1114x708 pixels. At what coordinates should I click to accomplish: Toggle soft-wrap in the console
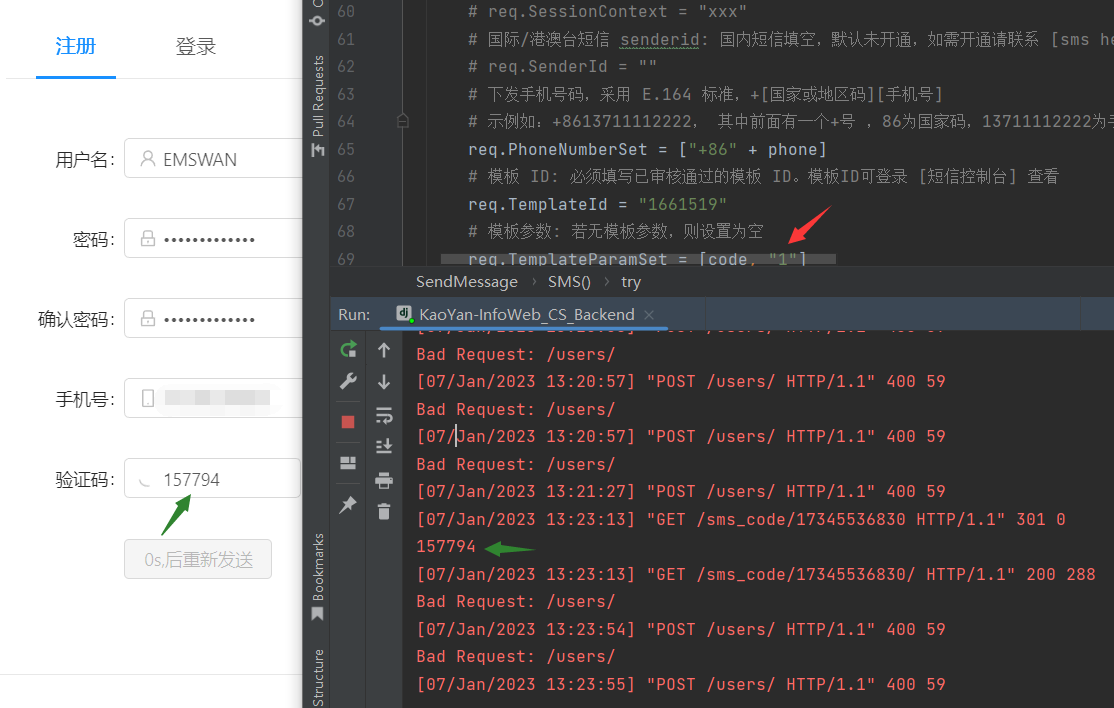384,414
